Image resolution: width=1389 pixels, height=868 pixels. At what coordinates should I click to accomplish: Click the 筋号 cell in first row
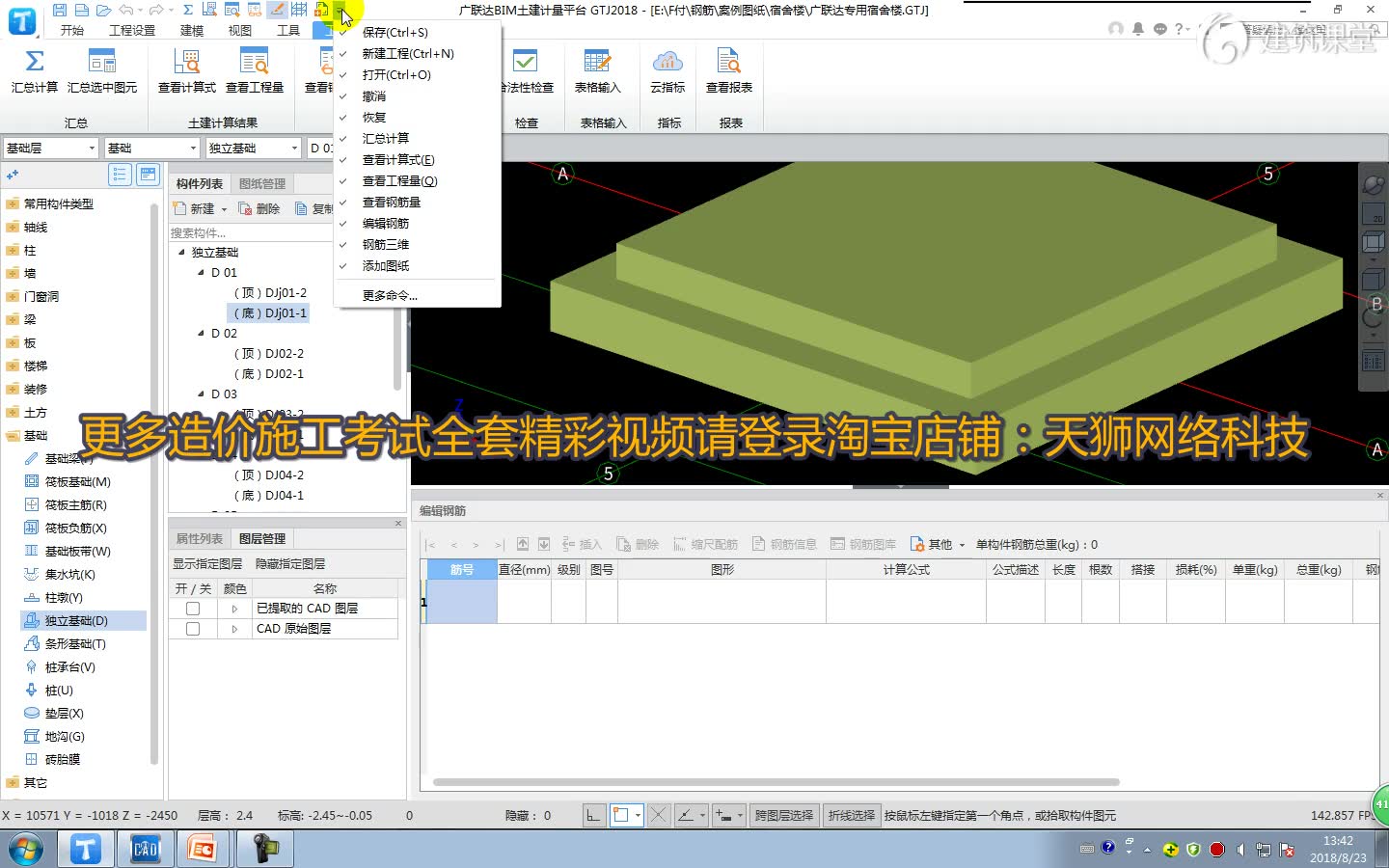[x=462, y=602]
